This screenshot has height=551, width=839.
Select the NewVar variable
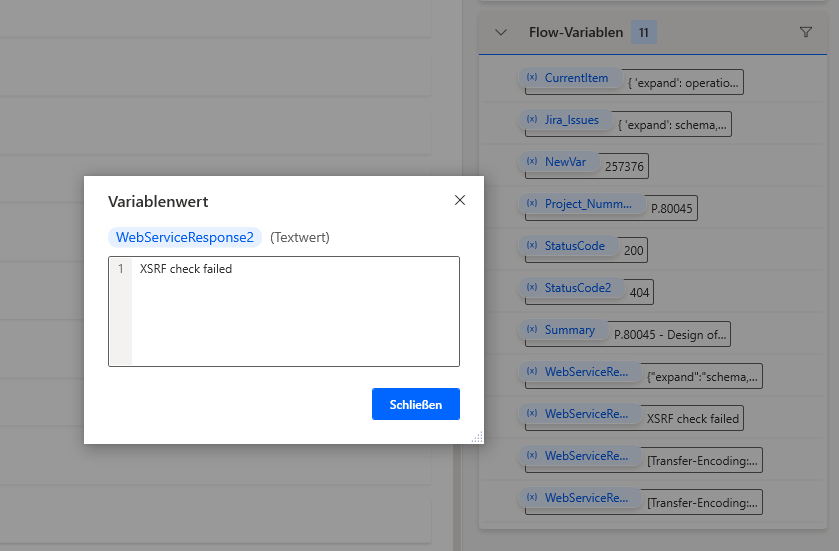tap(558, 162)
